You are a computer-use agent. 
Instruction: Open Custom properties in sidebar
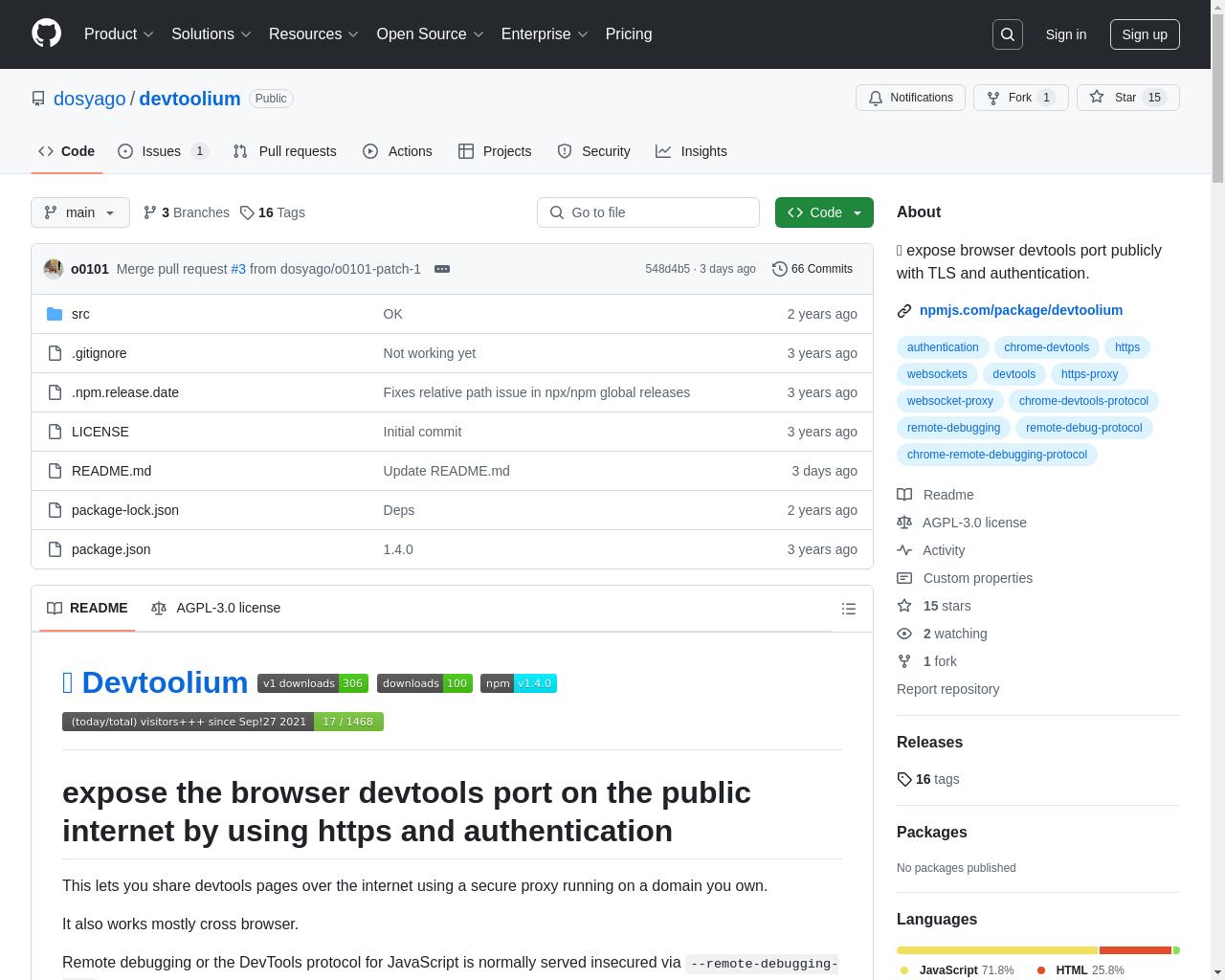pos(965,578)
